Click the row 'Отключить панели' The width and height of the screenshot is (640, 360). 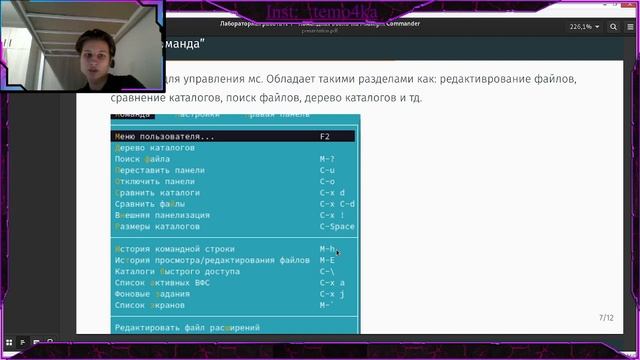click(233, 182)
